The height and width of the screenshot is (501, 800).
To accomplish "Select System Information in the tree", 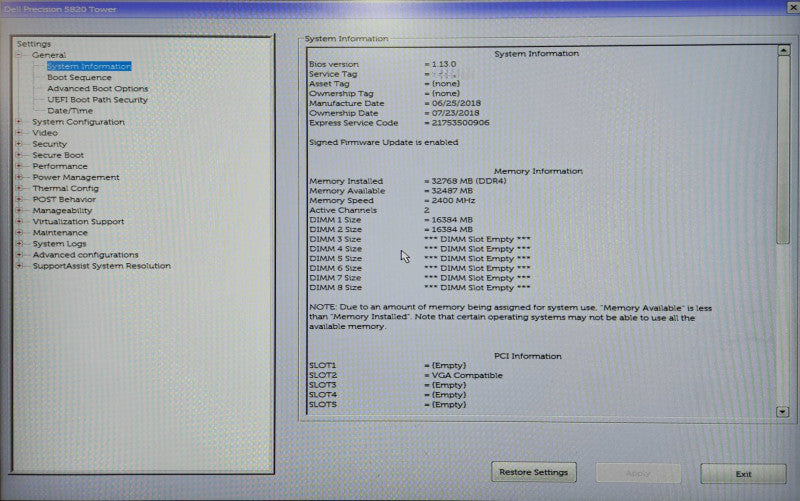I will coord(89,66).
